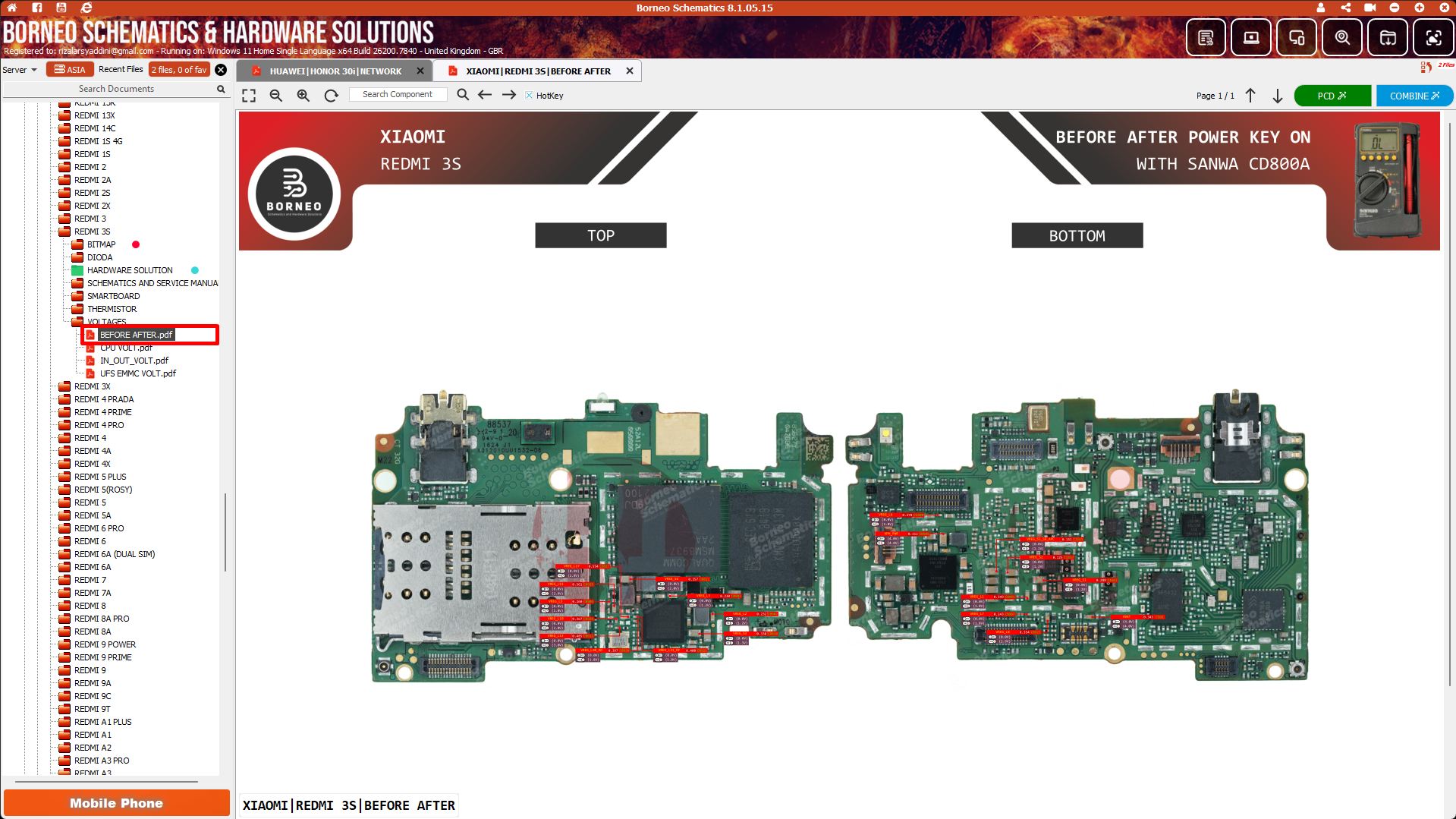Screen dimensions: 1456x819
Task: Click the ASIA server button
Action: [70, 69]
